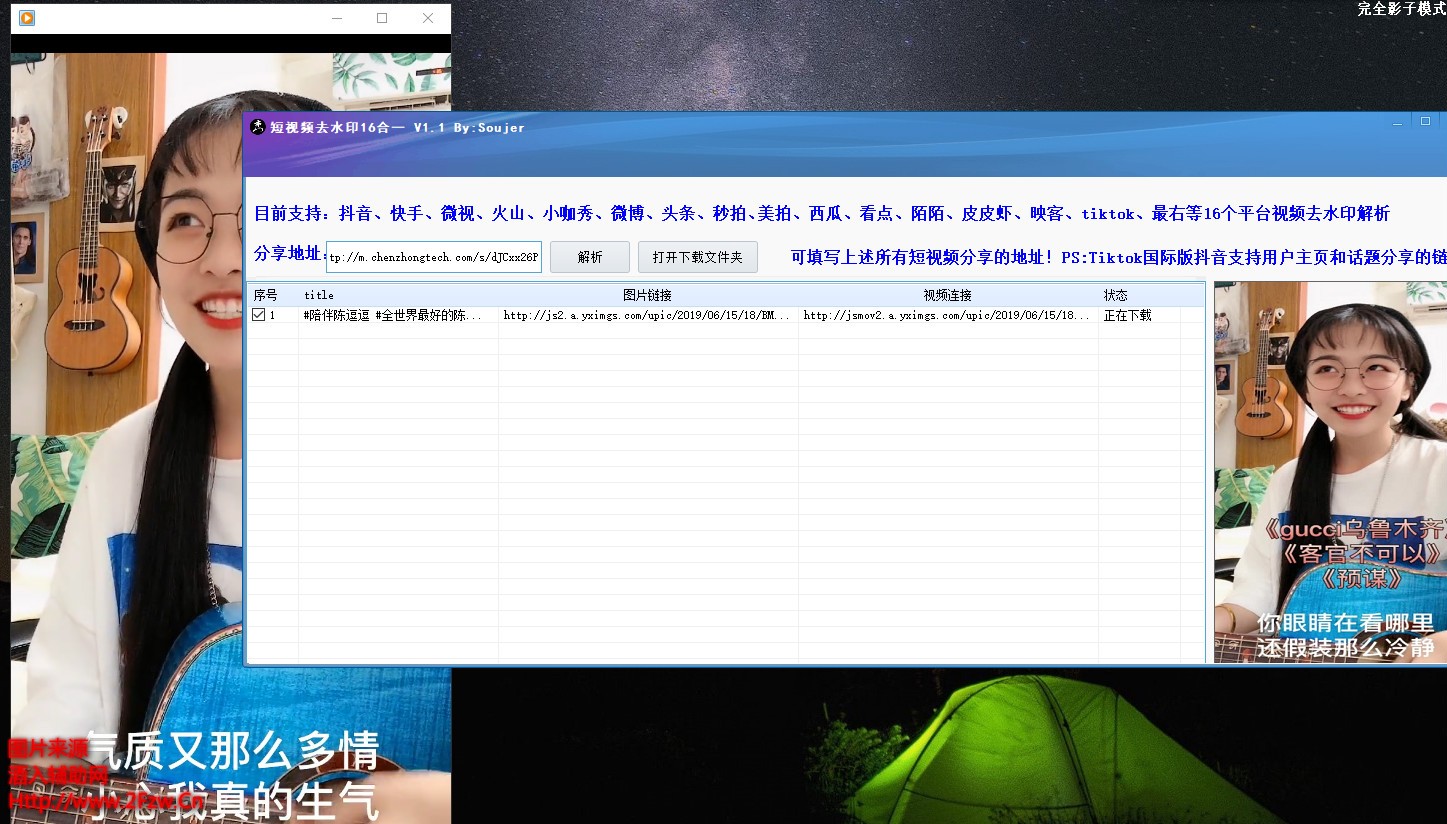Click the watermark remover app logo icon
The height and width of the screenshot is (824, 1447).
tap(258, 127)
